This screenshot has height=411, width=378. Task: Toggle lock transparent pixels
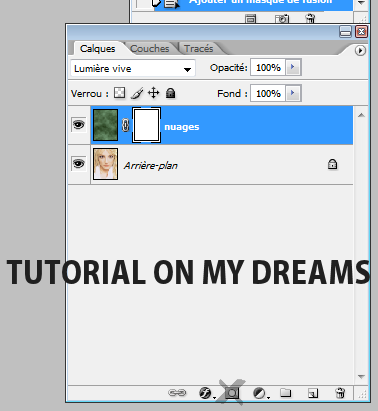(119, 93)
